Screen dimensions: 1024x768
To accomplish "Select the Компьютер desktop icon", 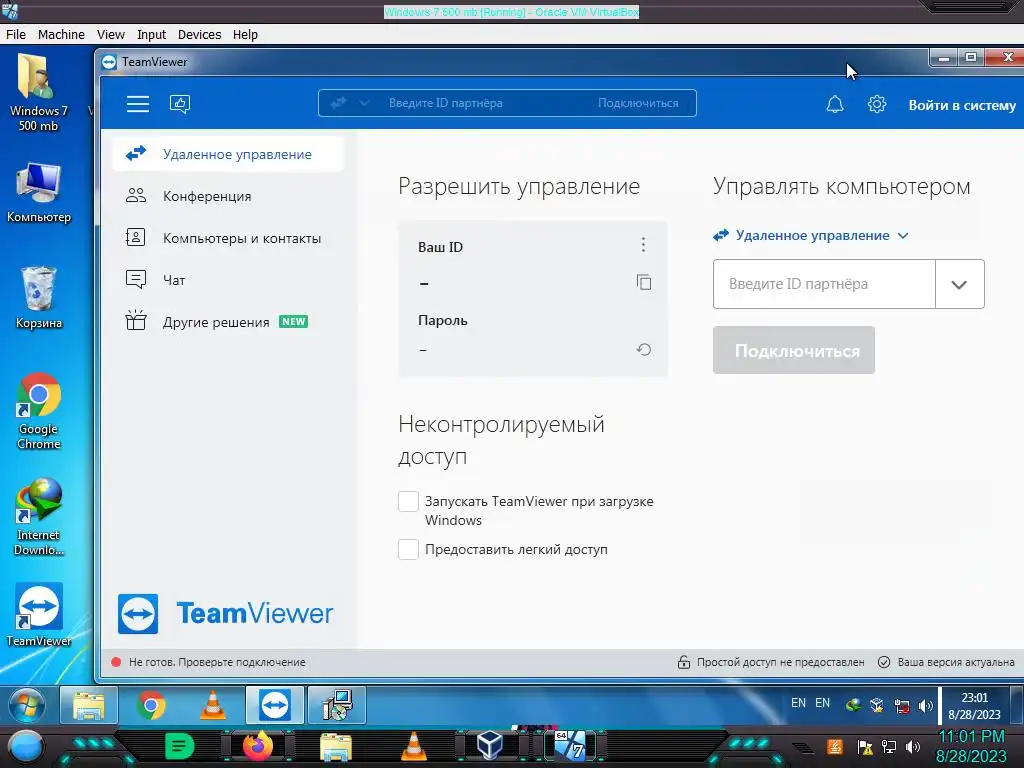I will [x=39, y=193].
